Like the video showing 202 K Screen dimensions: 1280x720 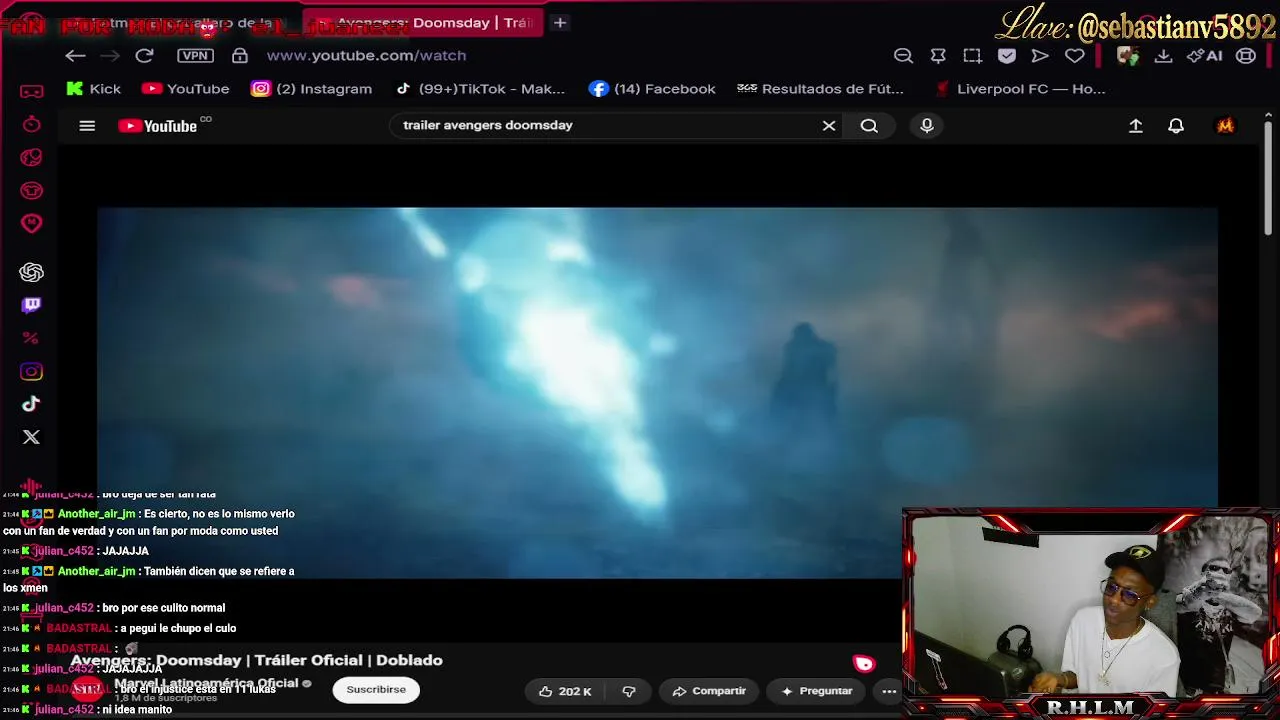[565, 691]
